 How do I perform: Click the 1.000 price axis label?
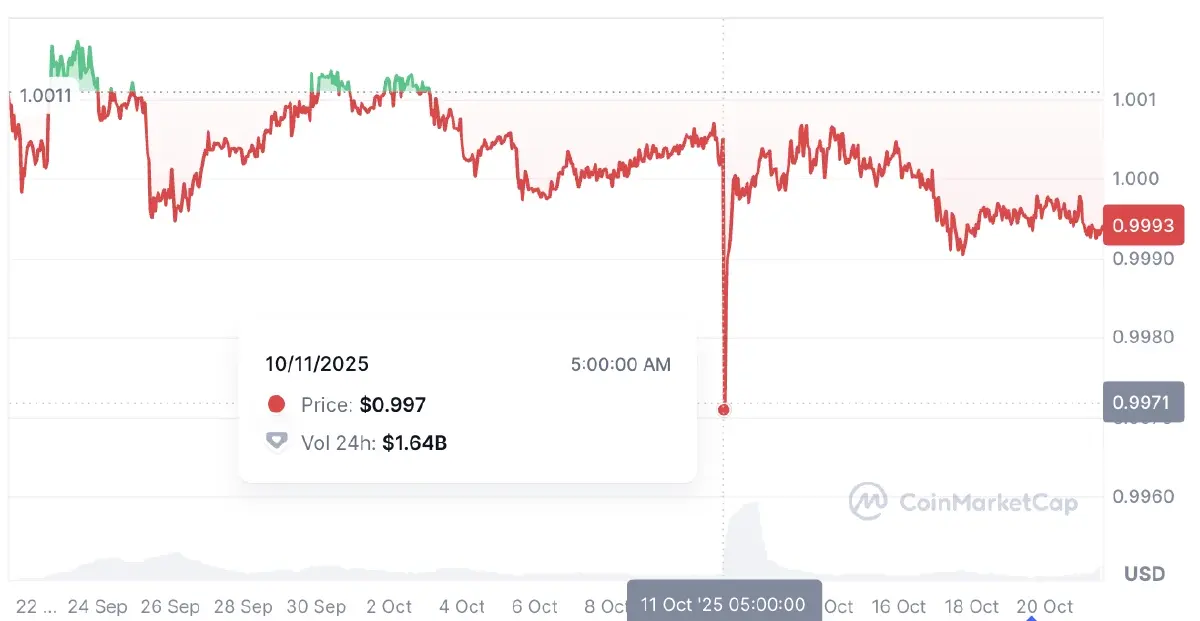click(1135, 179)
